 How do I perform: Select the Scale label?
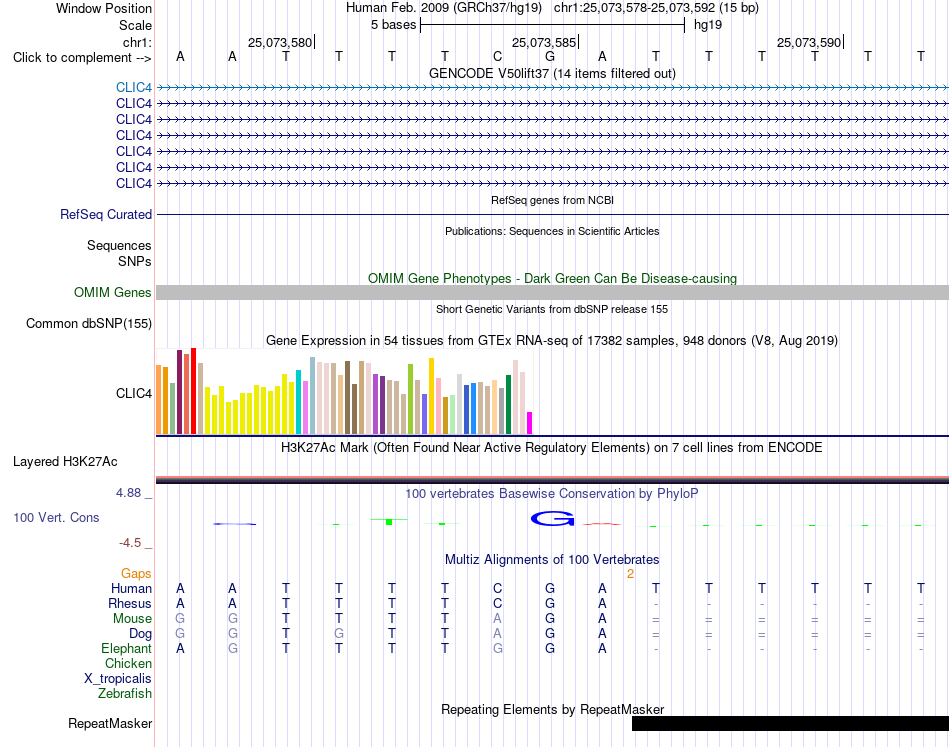pyautogui.click(x=135, y=25)
